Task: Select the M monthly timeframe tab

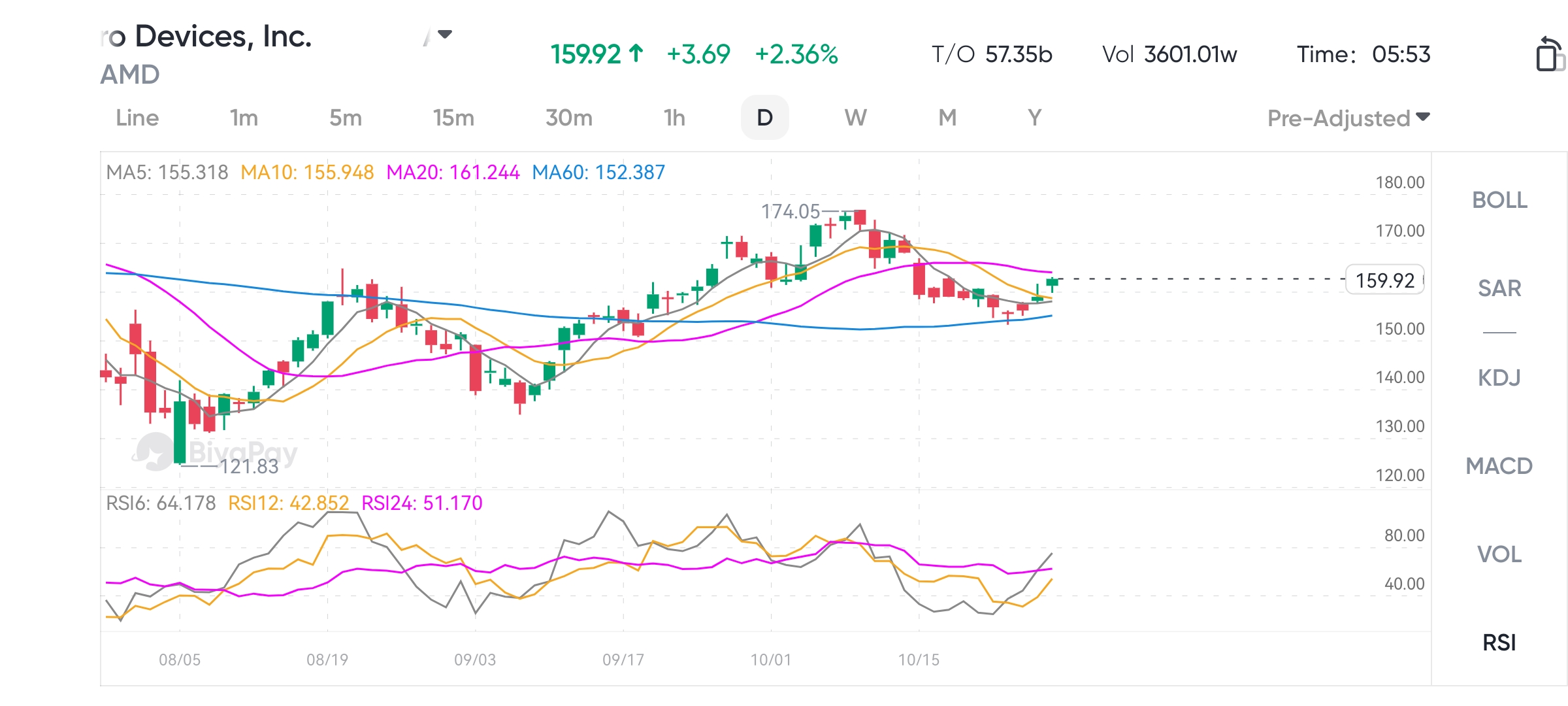Action: pyautogui.click(x=947, y=118)
